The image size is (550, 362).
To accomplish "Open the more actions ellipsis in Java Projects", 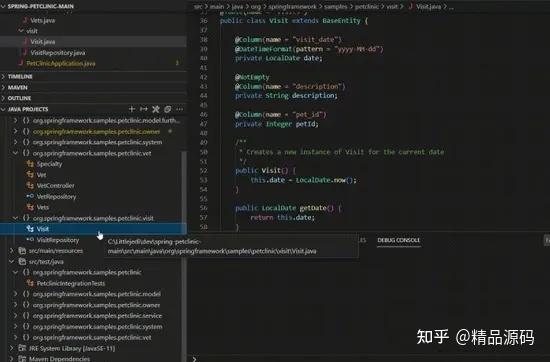I will coord(180,109).
